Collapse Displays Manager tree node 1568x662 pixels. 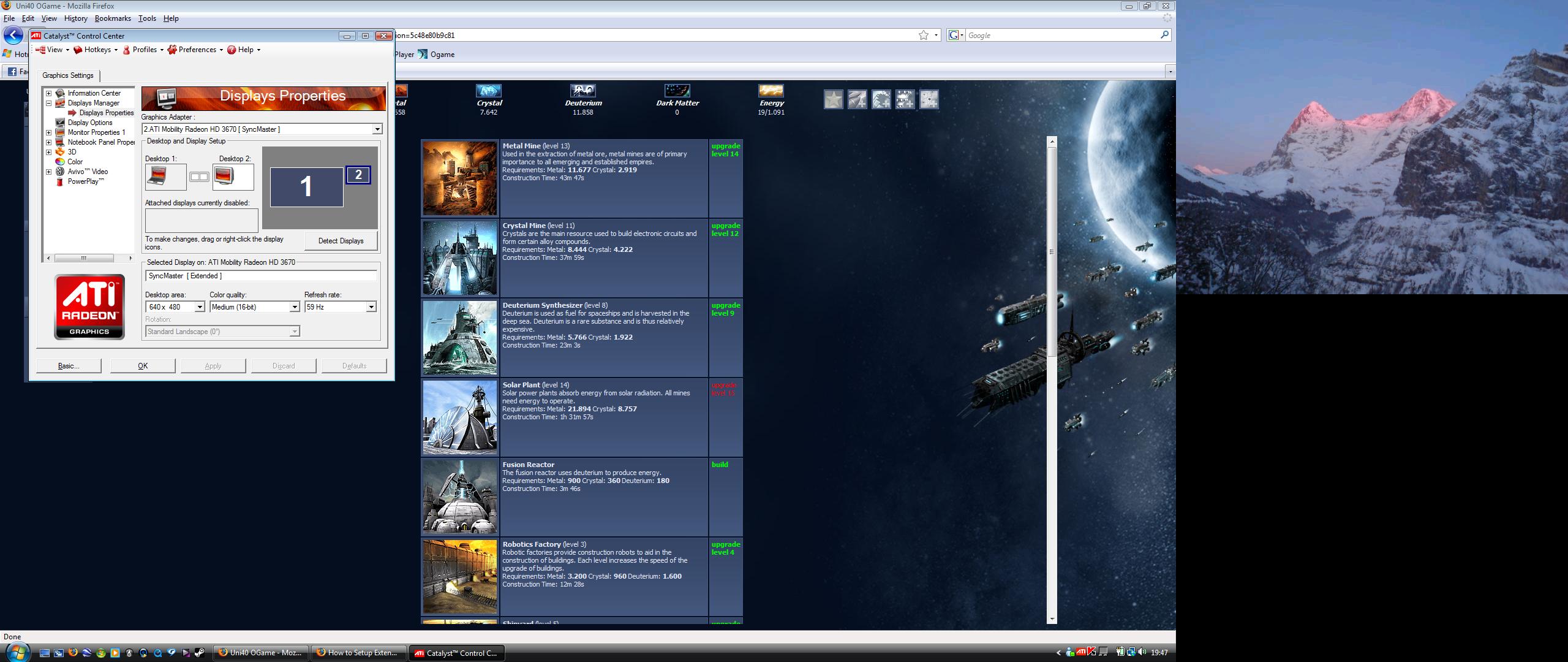click(x=49, y=103)
